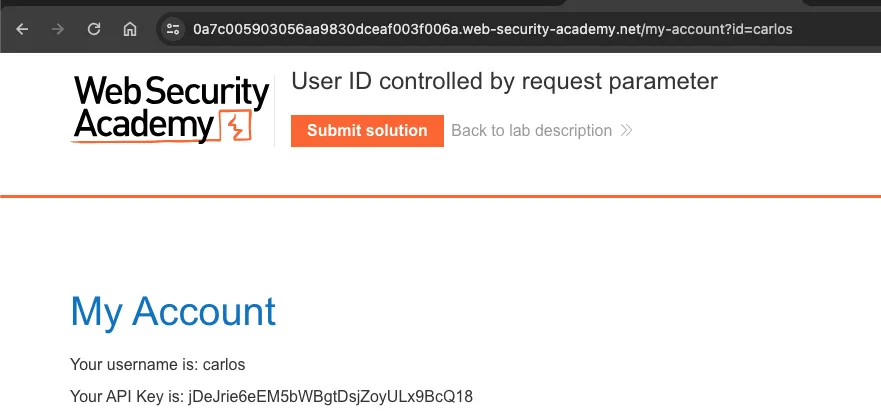The height and width of the screenshot is (419, 881).
Task: Click the browser back arrow
Action: [x=22, y=29]
